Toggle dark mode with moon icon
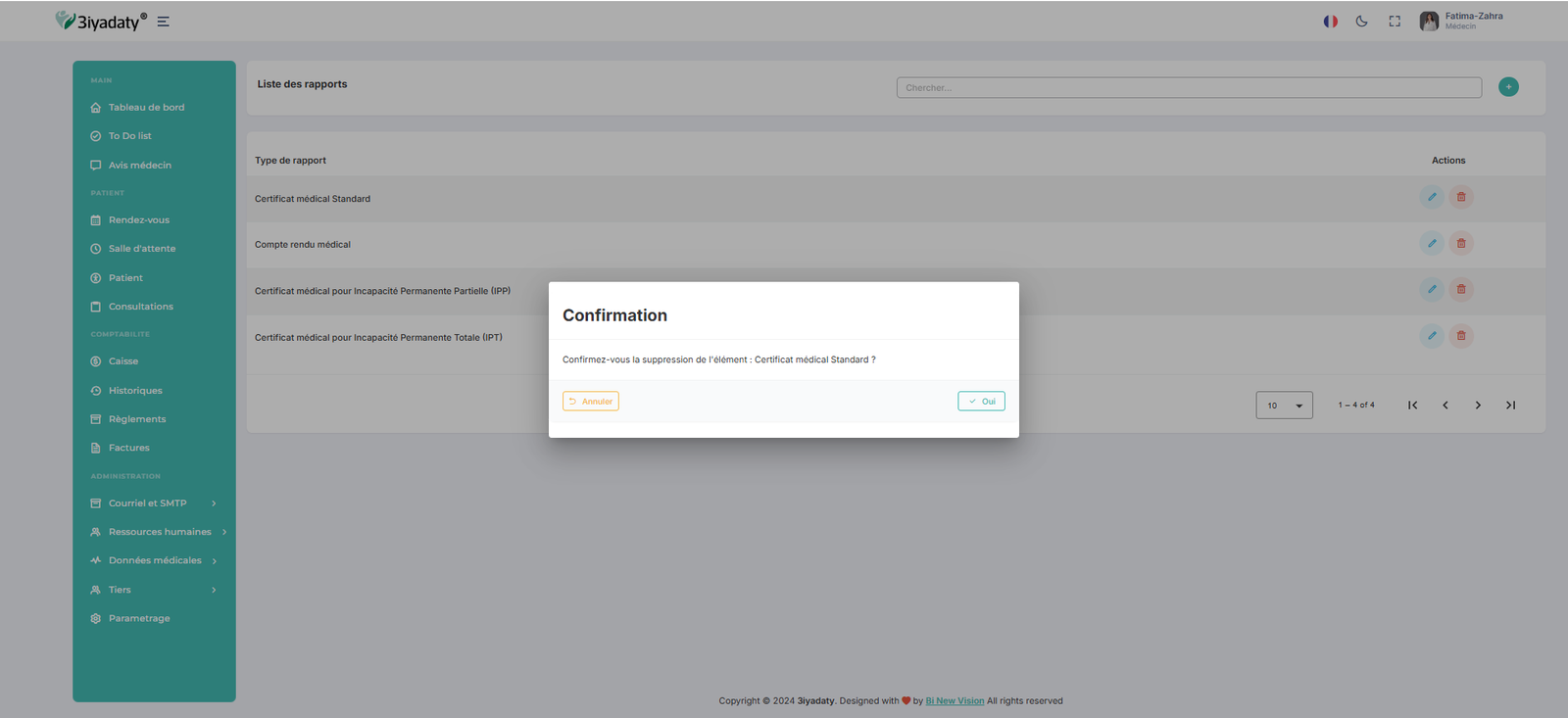The image size is (1568, 718). 1361,22
